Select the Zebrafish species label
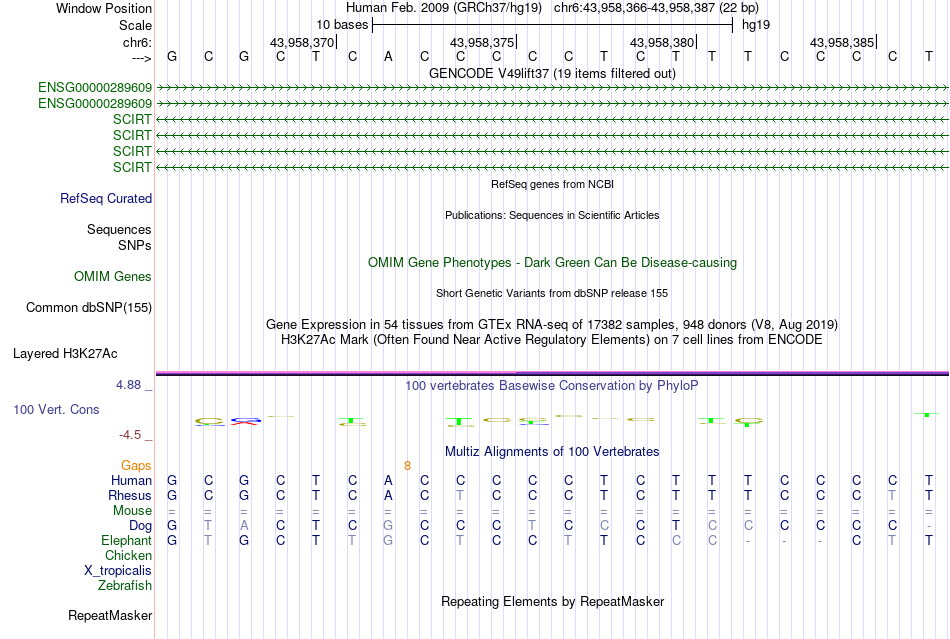 [125, 586]
